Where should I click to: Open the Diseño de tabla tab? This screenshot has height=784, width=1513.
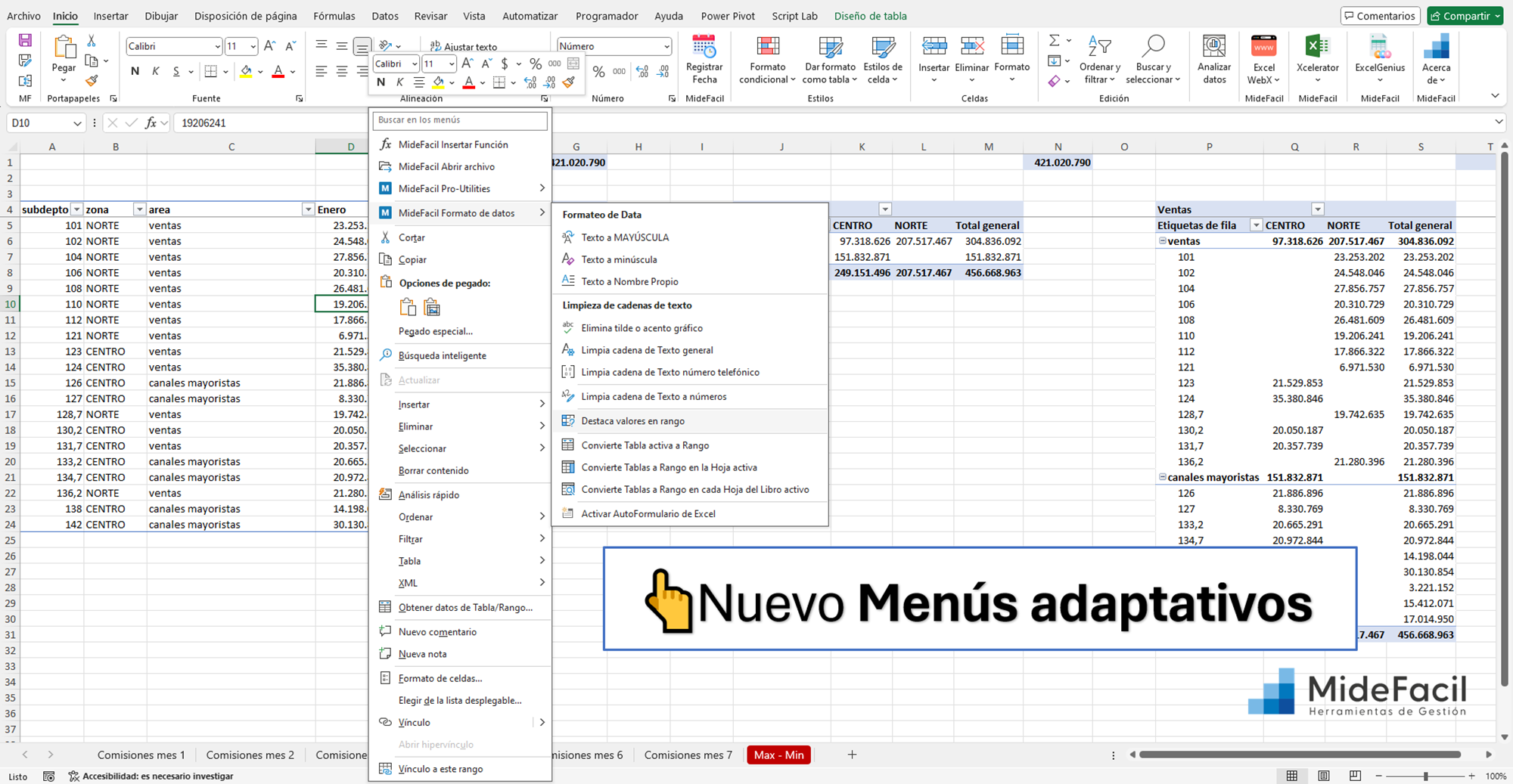pos(870,16)
